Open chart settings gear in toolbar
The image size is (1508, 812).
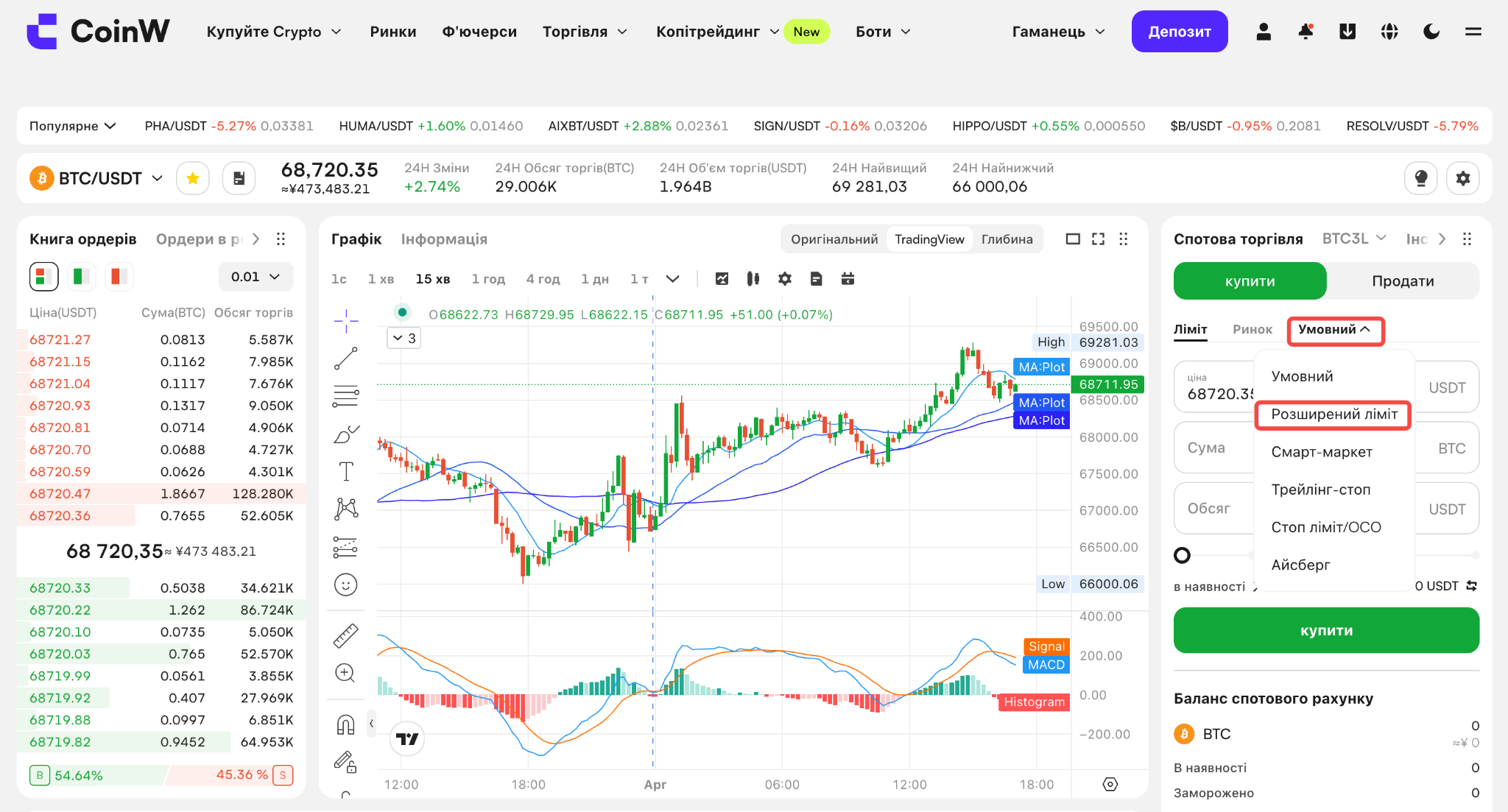[785, 279]
